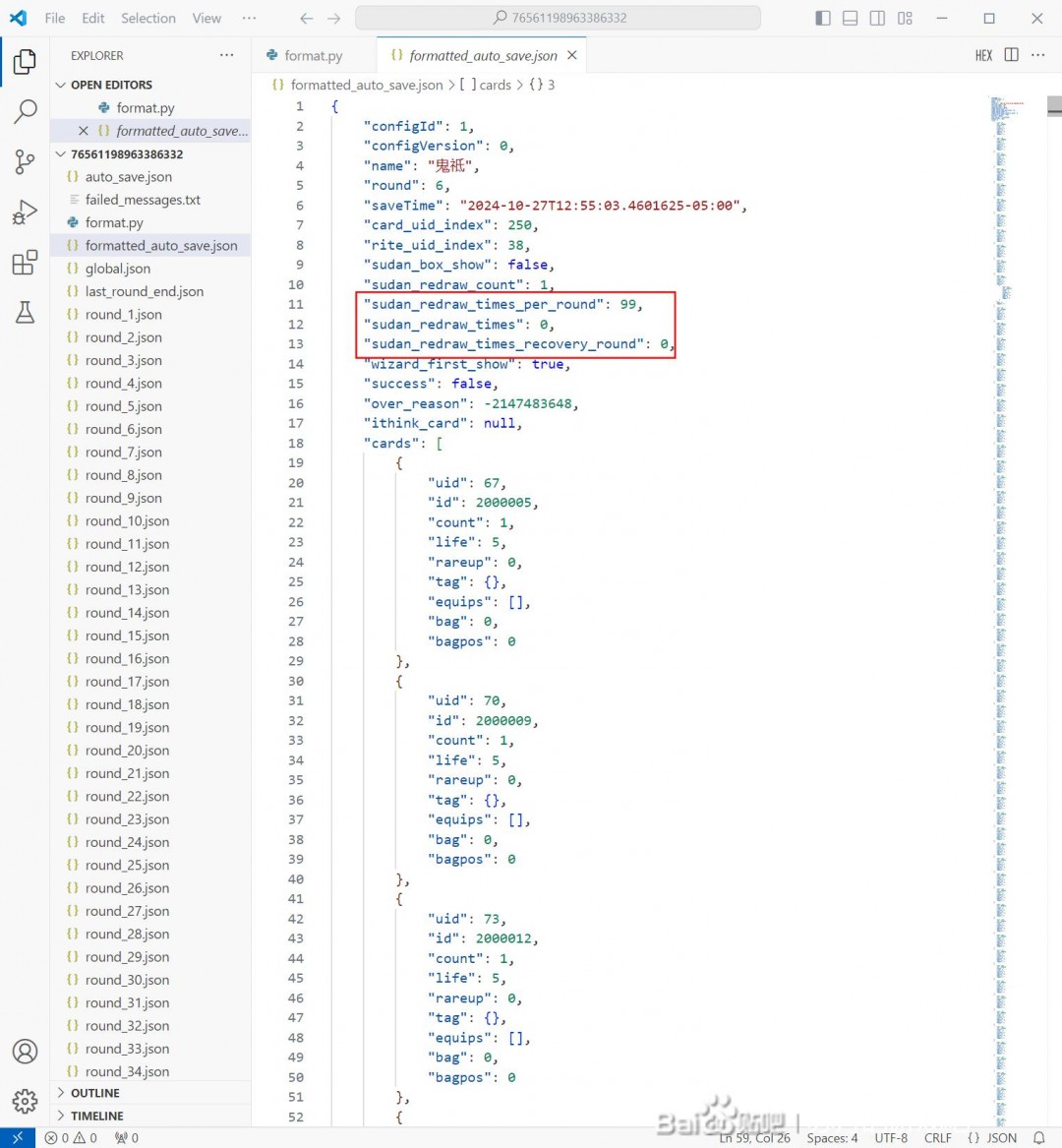The height and width of the screenshot is (1148, 1062).
Task: Go back with the navigation arrow
Action: [307, 19]
